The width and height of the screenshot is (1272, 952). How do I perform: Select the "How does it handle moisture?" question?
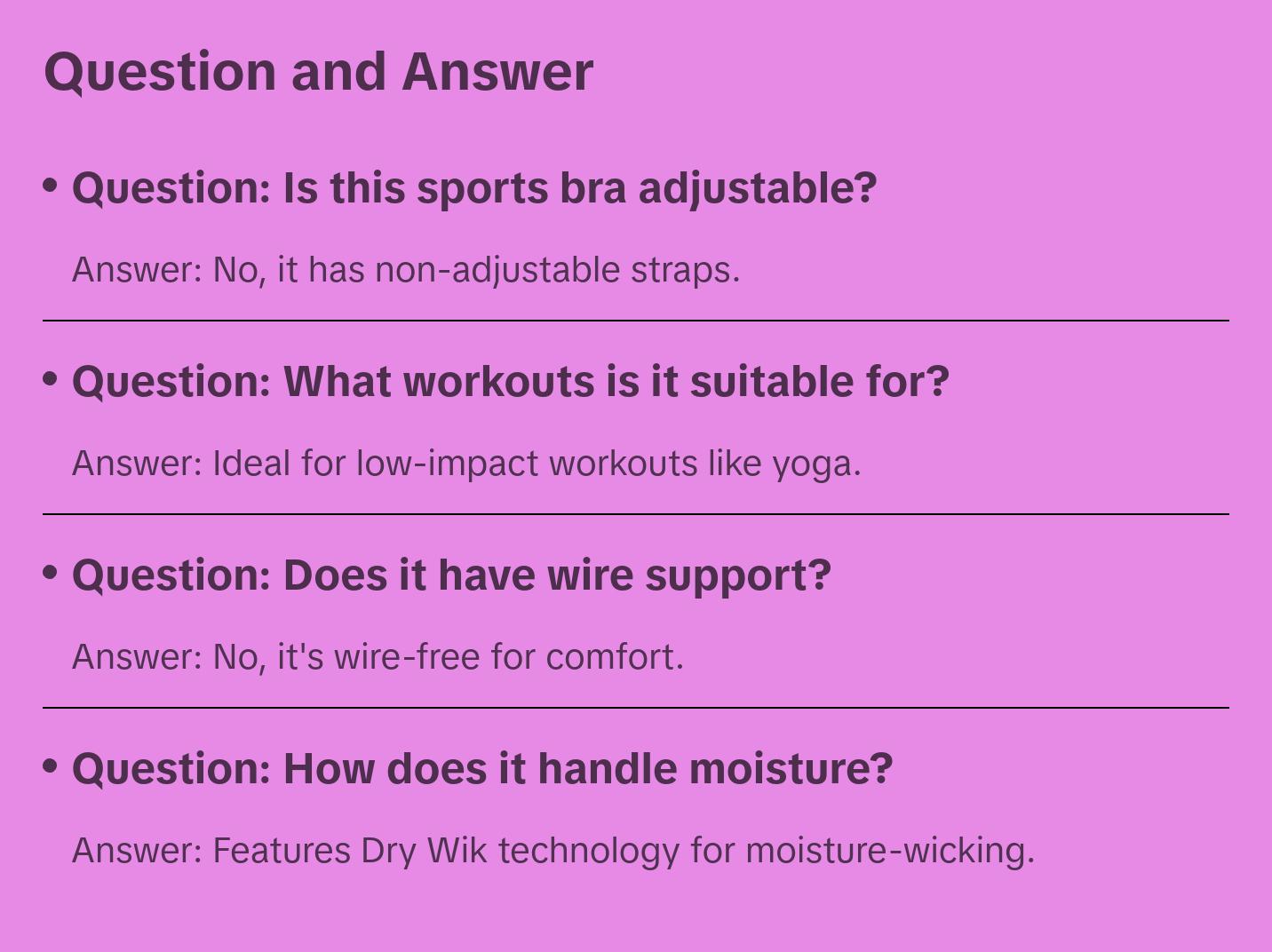click(x=482, y=769)
